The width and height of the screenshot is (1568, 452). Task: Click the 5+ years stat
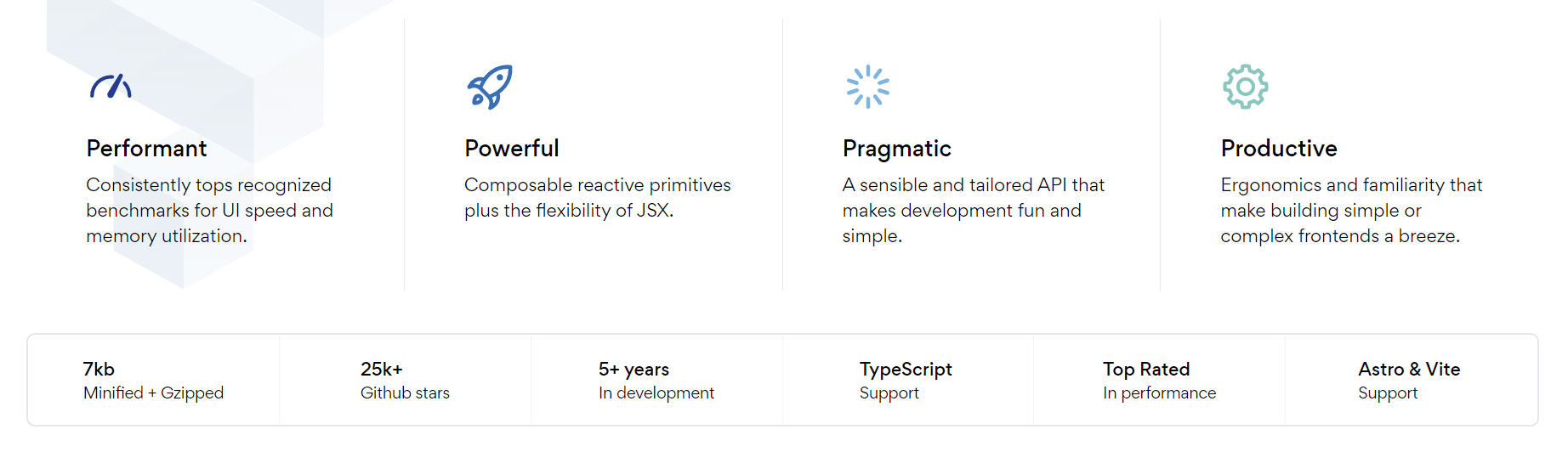pyautogui.click(x=633, y=369)
